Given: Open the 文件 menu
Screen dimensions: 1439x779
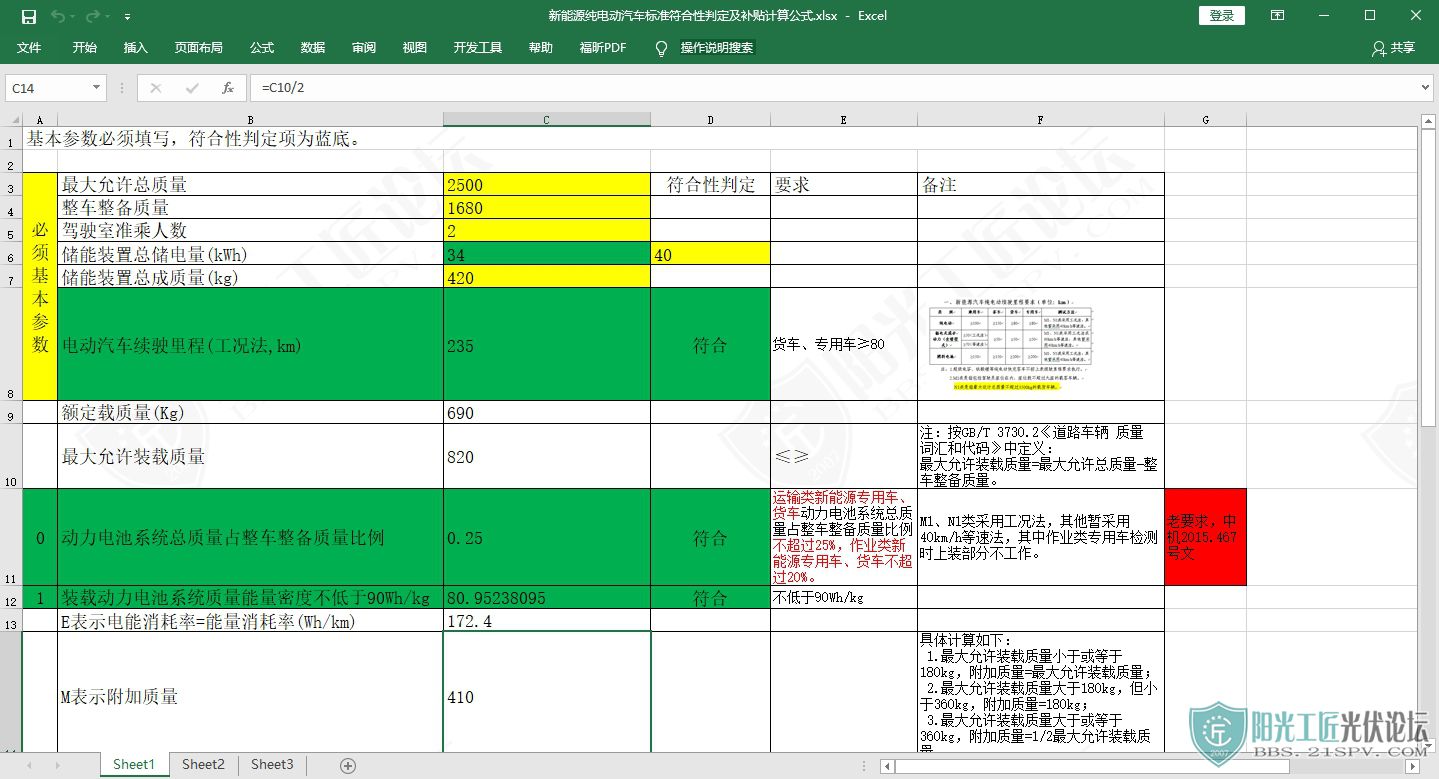Looking at the screenshot, I should tap(29, 48).
